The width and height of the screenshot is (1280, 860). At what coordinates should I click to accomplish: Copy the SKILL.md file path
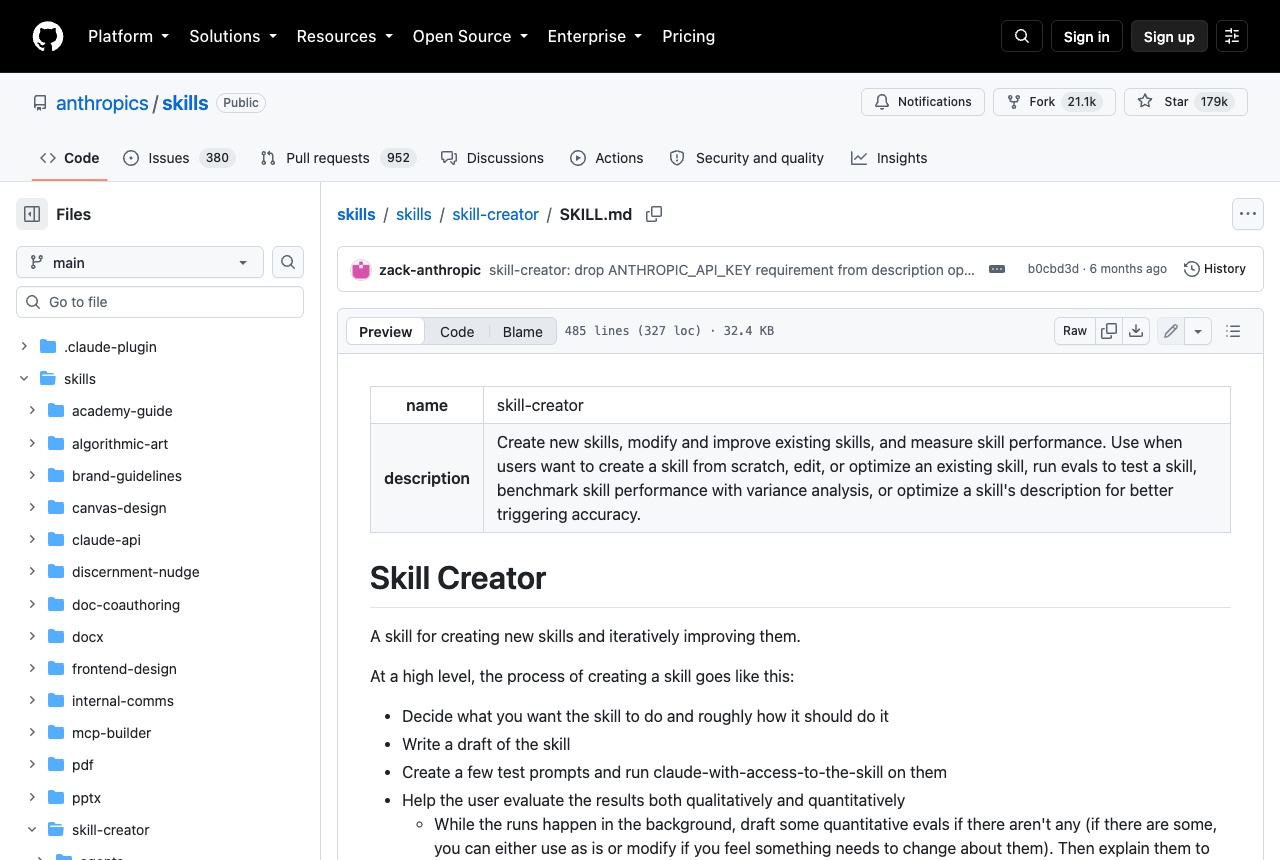pyautogui.click(x=654, y=214)
